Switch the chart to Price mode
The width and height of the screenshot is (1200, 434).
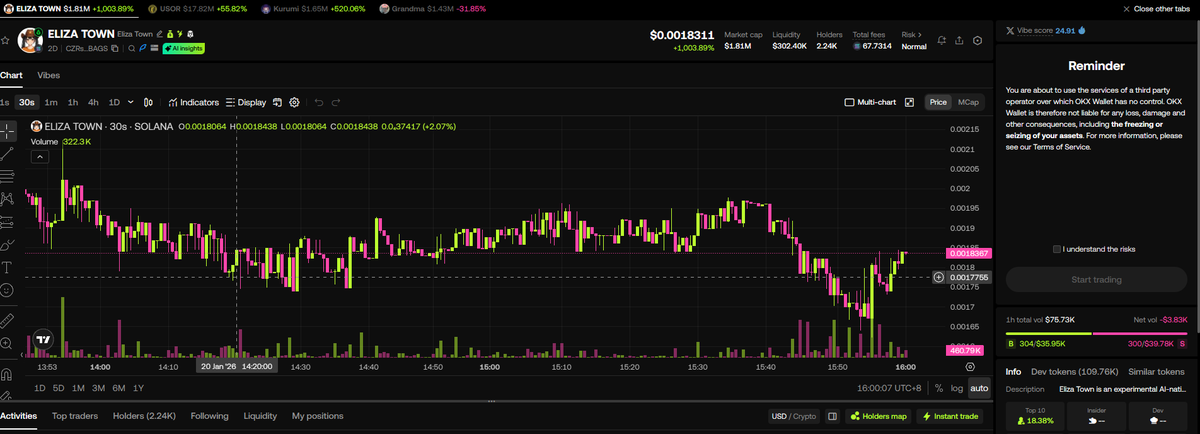[938, 102]
